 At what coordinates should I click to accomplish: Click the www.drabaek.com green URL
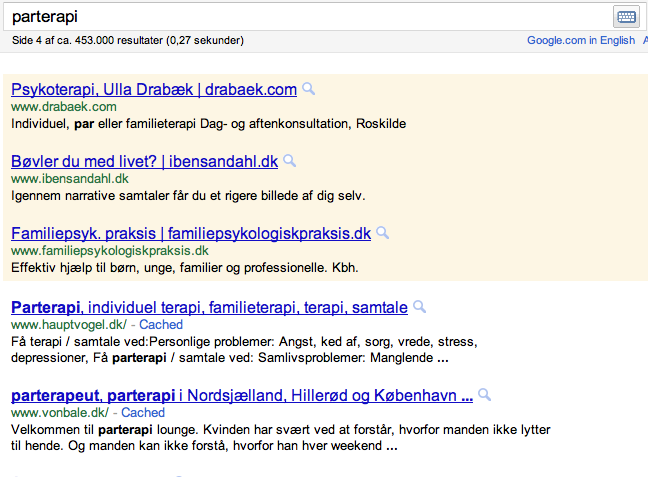coord(64,106)
